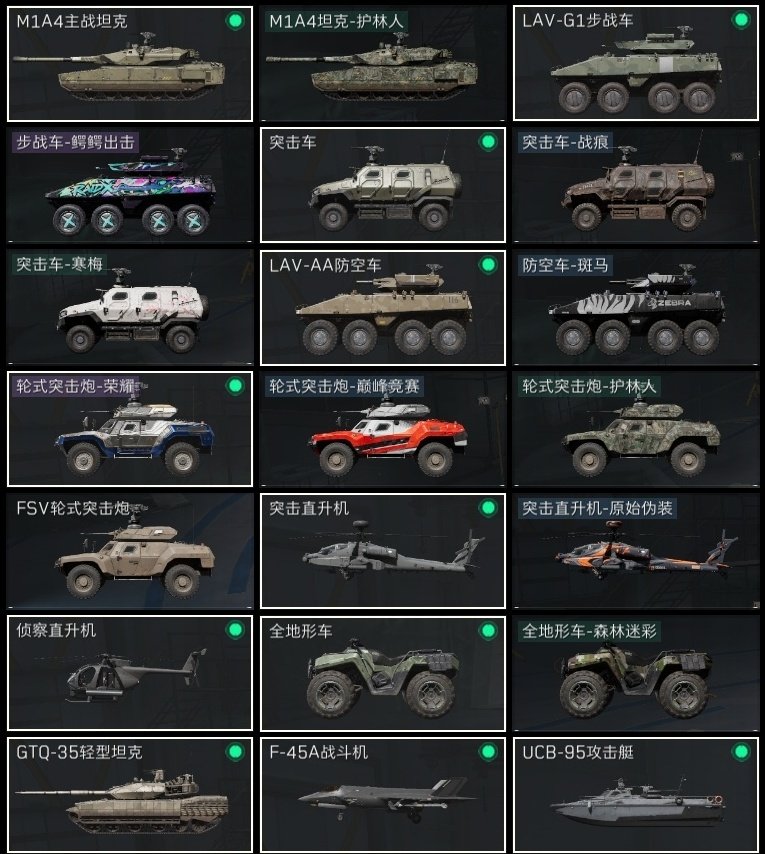This screenshot has height=854, width=765.
Task: Choose the 防空车-斑马 zebra skin
Action: (x=636, y=308)
